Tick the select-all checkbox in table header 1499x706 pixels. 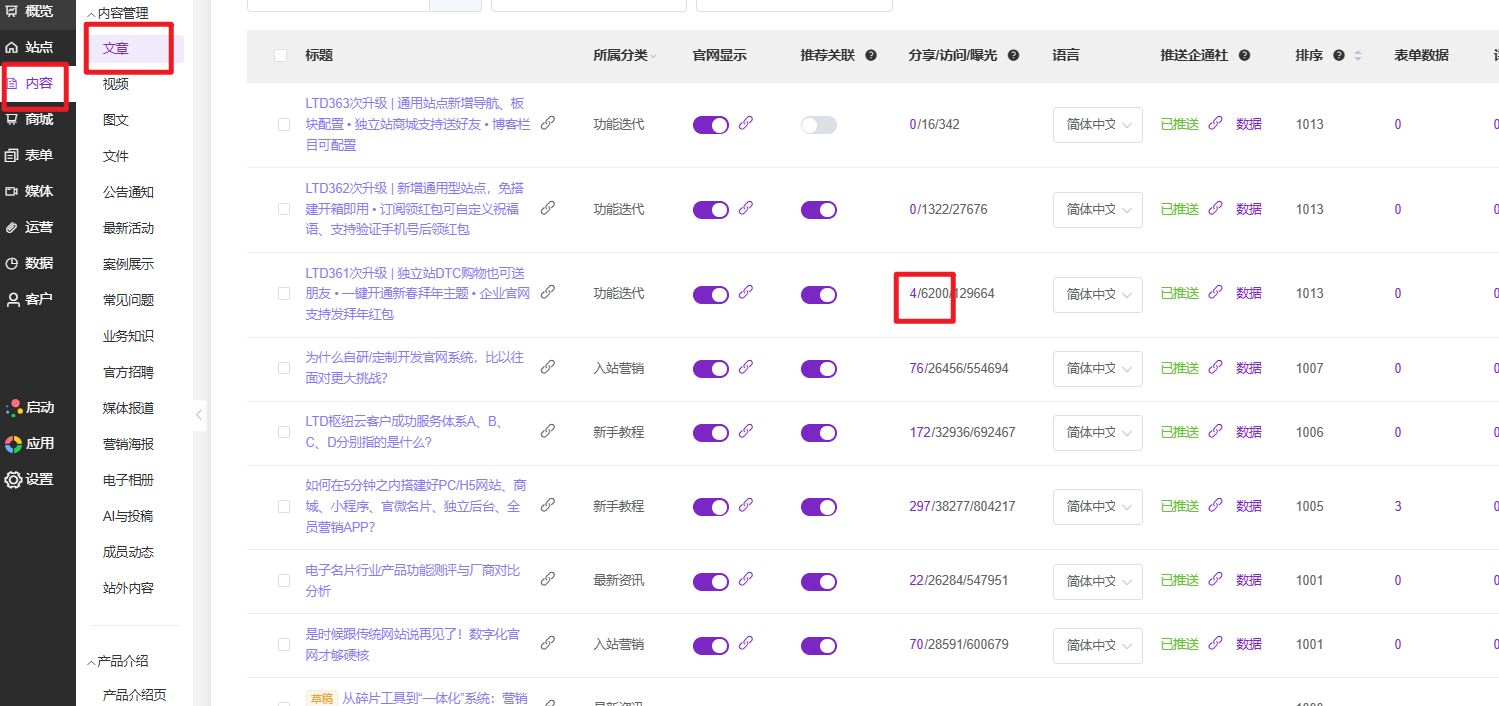click(280, 56)
